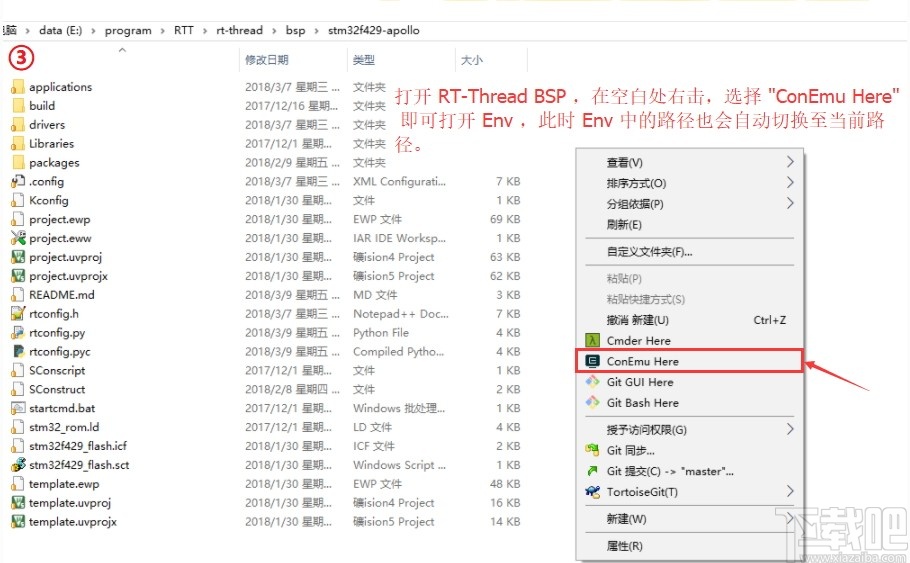Expand the 分组依据(P) submenu arrow
Image resolution: width=910 pixels, height=563 pixels.
pos(790,204)
